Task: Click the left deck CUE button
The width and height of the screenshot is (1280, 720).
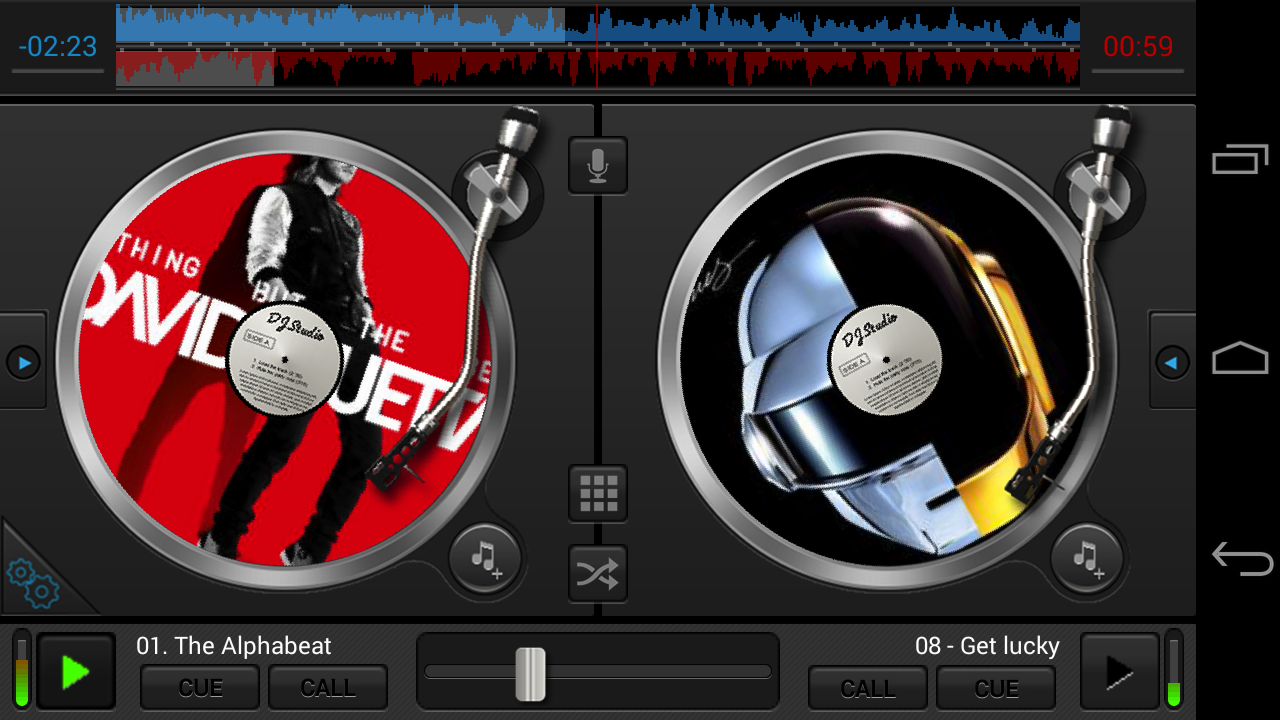Action: click(x=200, y=688)
